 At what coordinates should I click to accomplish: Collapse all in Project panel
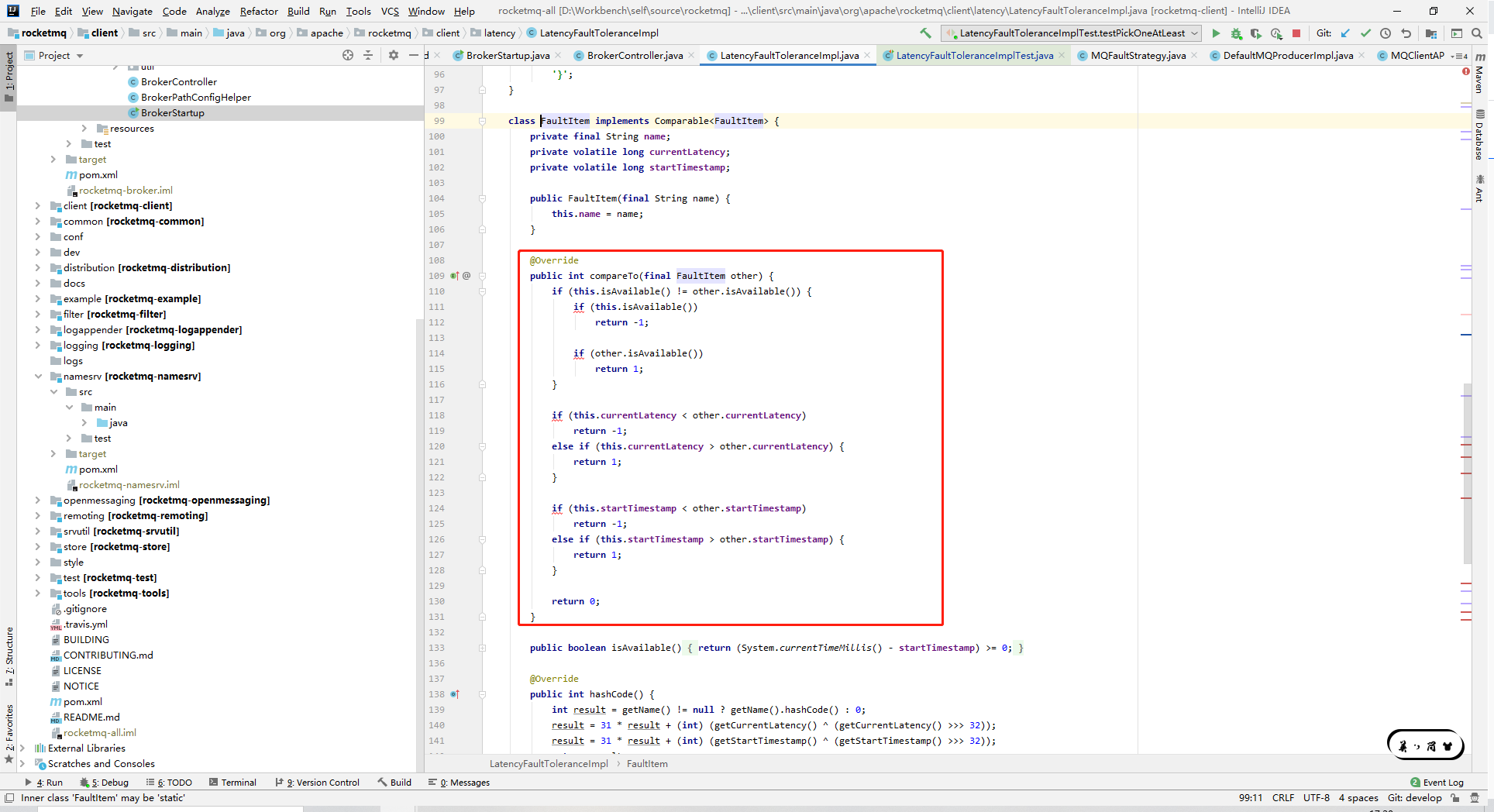tap(368, 55)
